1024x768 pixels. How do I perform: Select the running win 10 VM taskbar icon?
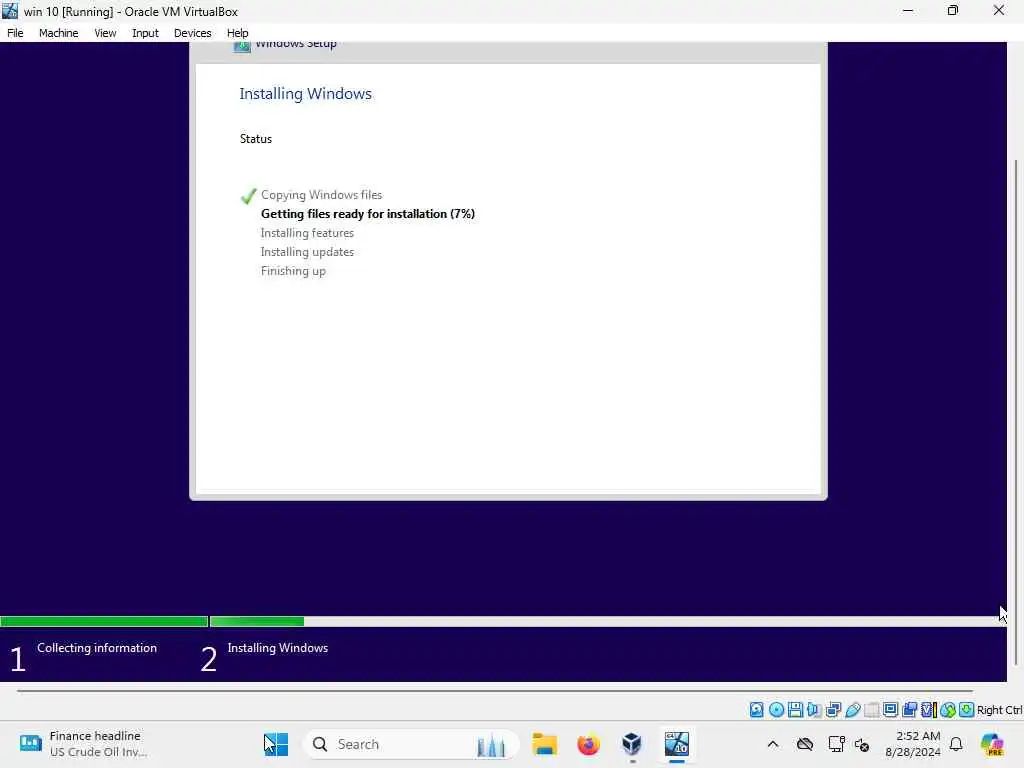(x=677, y=744)
